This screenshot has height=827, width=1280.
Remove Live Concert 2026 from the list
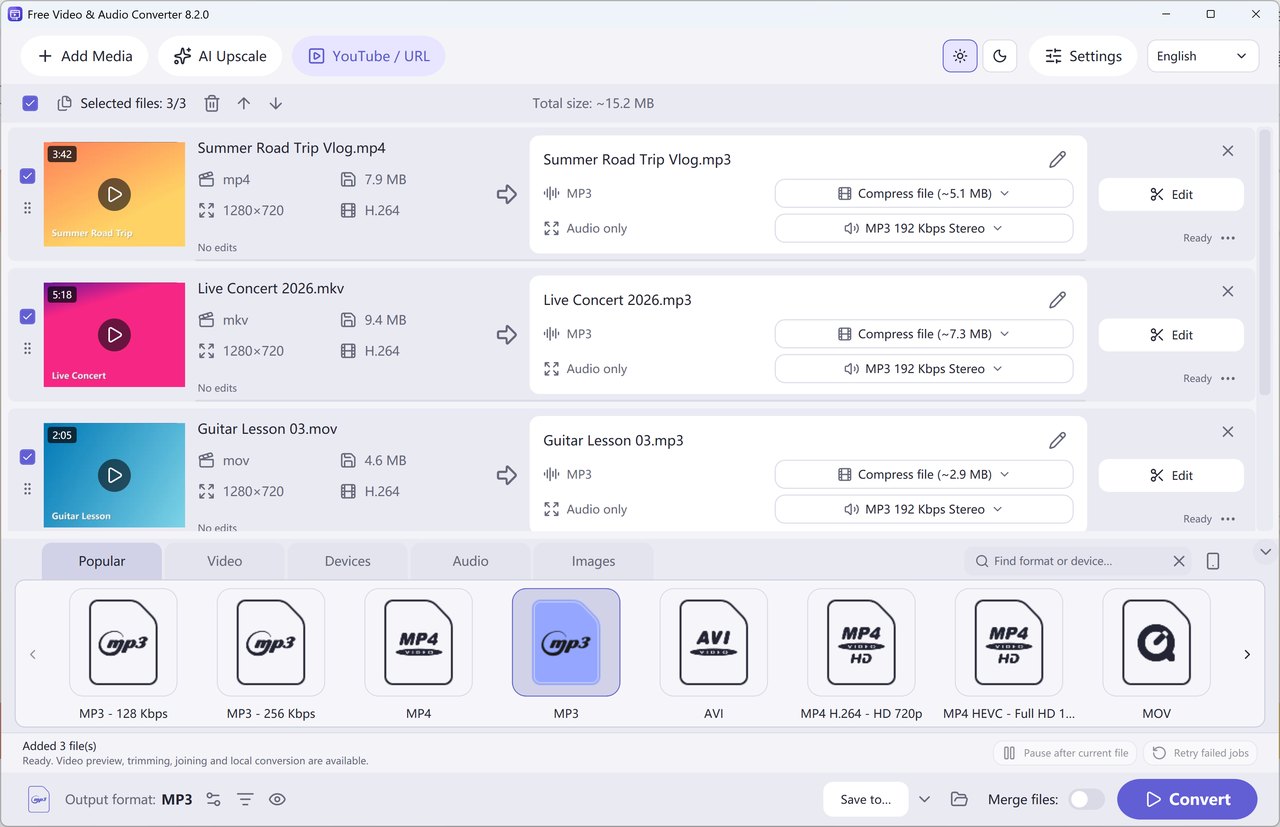[x=1228, y=292]
